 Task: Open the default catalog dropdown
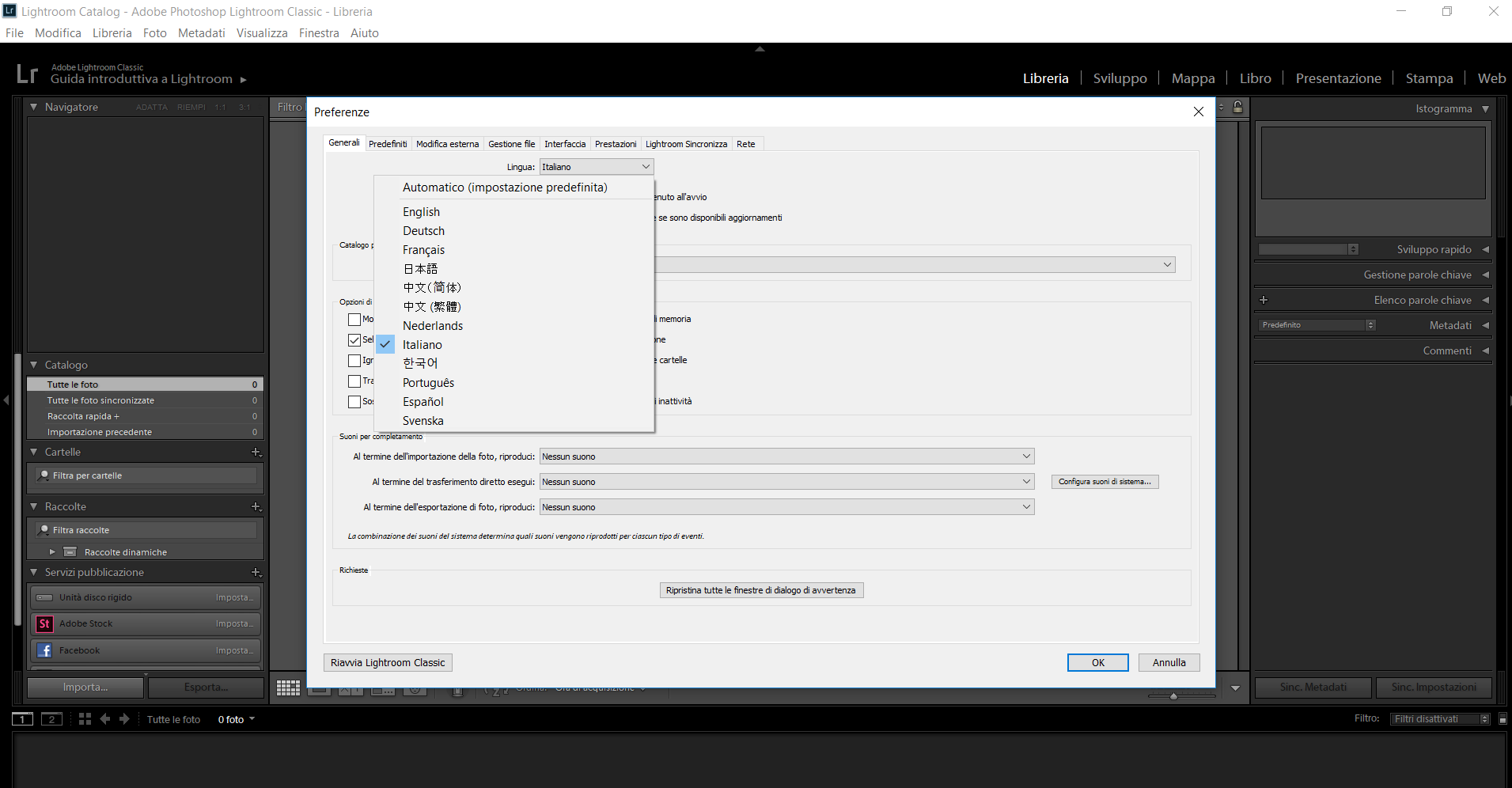click(915, 265)
